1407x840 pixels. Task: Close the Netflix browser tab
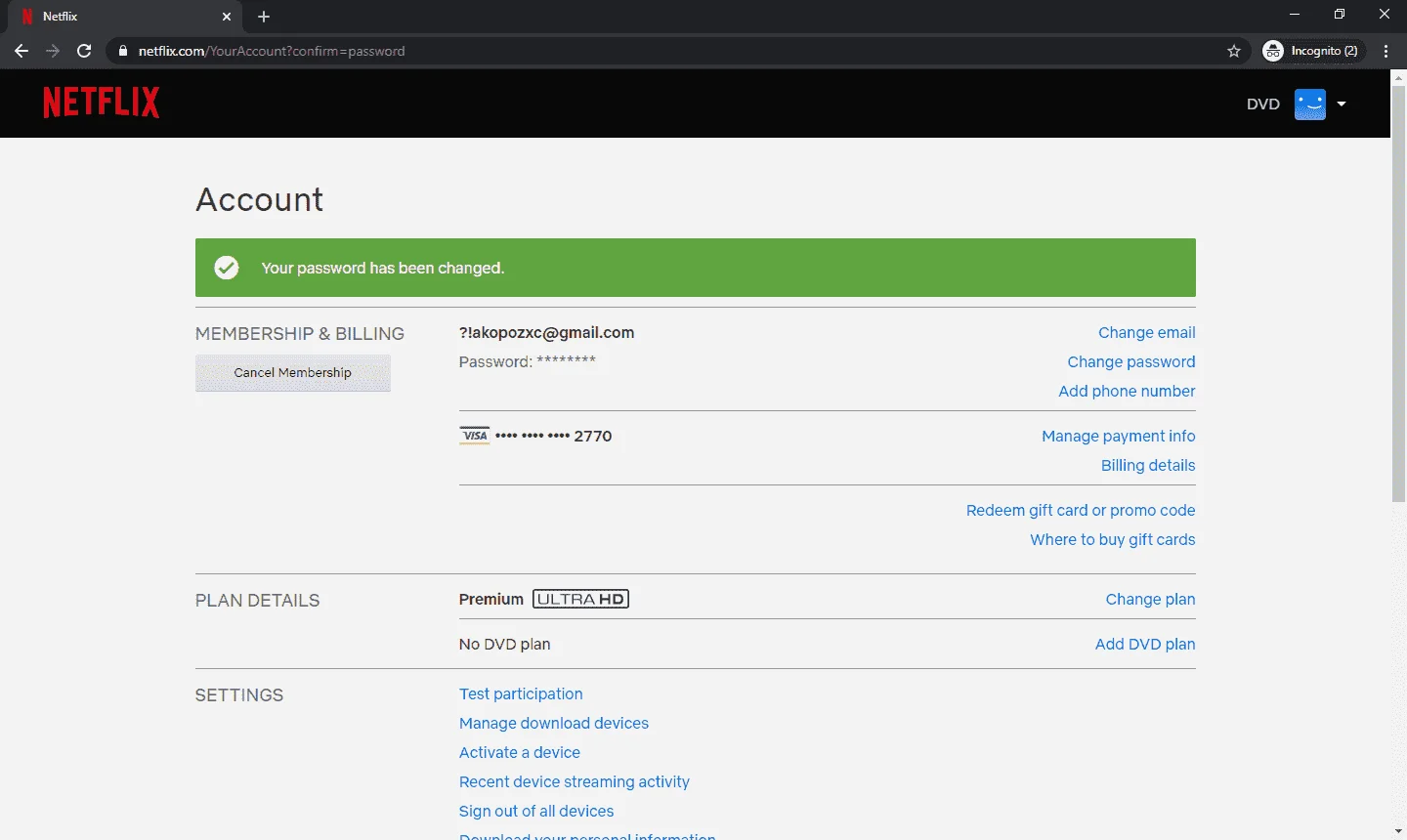[x=227, y=17]
